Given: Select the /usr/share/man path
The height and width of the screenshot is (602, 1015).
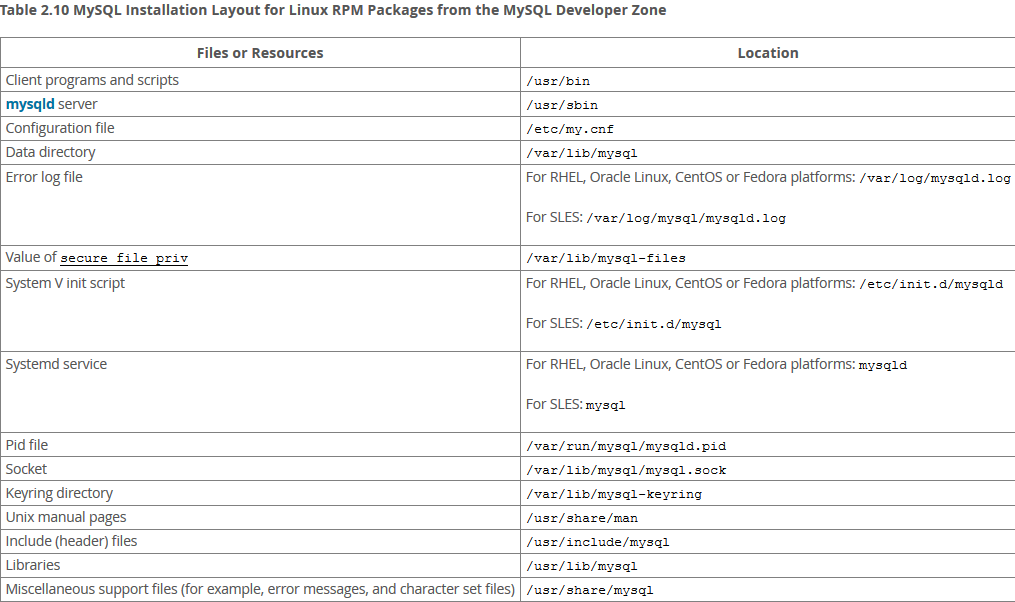Looking at the screenshot, I should 582,518.
